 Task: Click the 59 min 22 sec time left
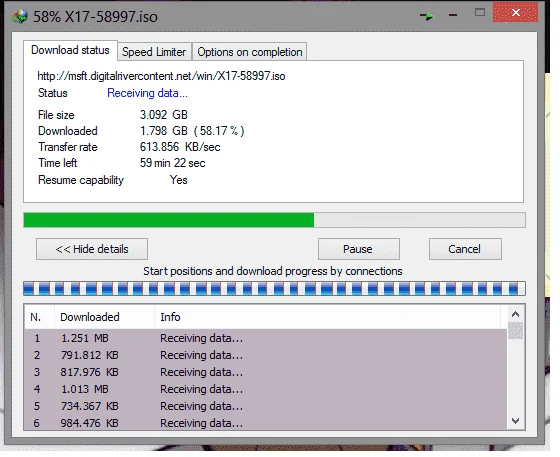point(172,163)
